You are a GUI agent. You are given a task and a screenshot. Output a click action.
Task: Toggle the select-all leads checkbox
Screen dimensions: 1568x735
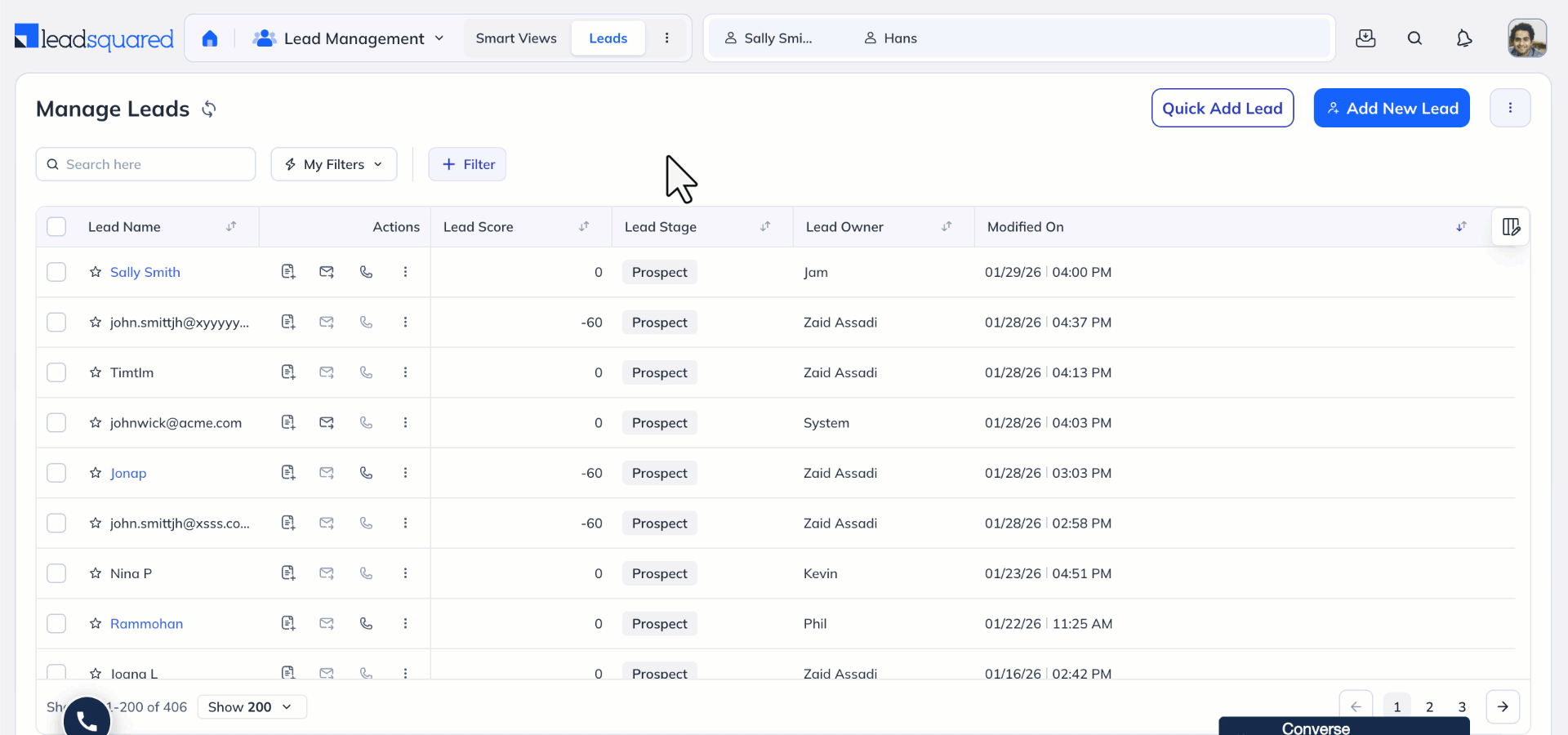56,227
